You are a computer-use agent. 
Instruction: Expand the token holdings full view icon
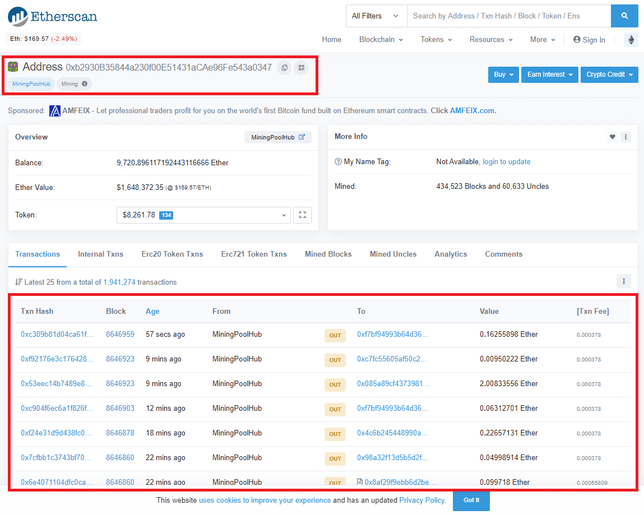[x=303, y=215]
